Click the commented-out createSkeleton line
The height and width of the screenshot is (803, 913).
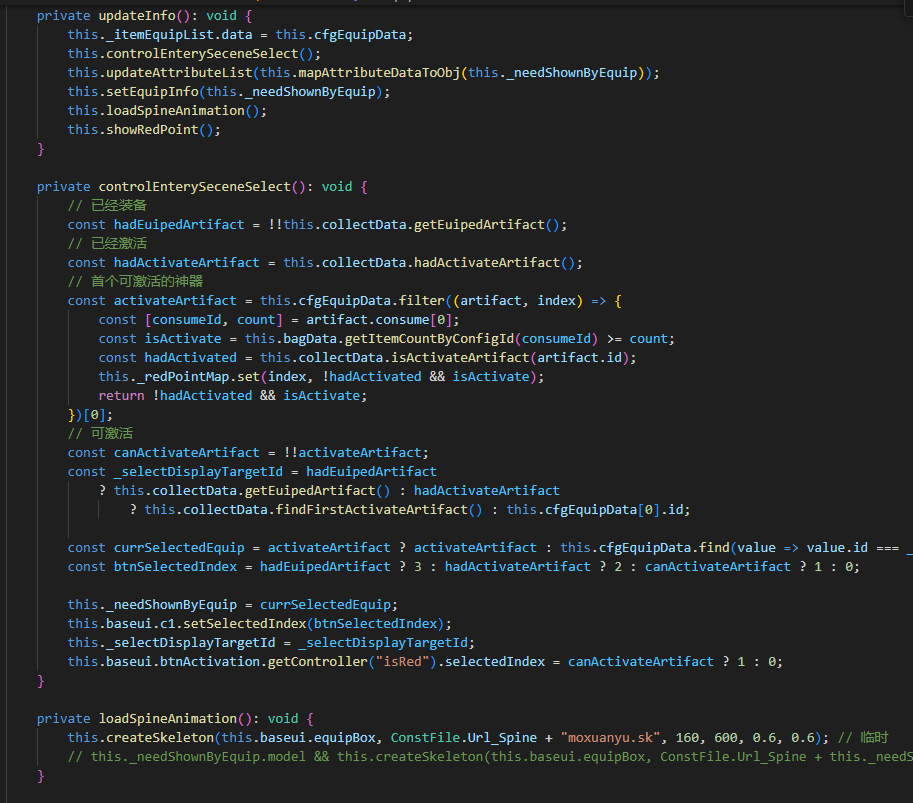[x=490, y=757]
